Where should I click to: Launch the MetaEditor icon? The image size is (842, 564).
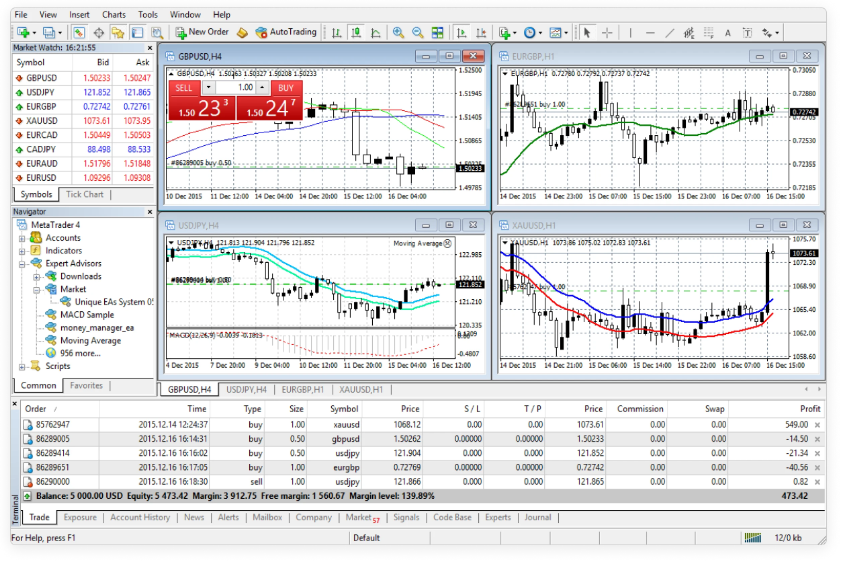click(242, 33)
